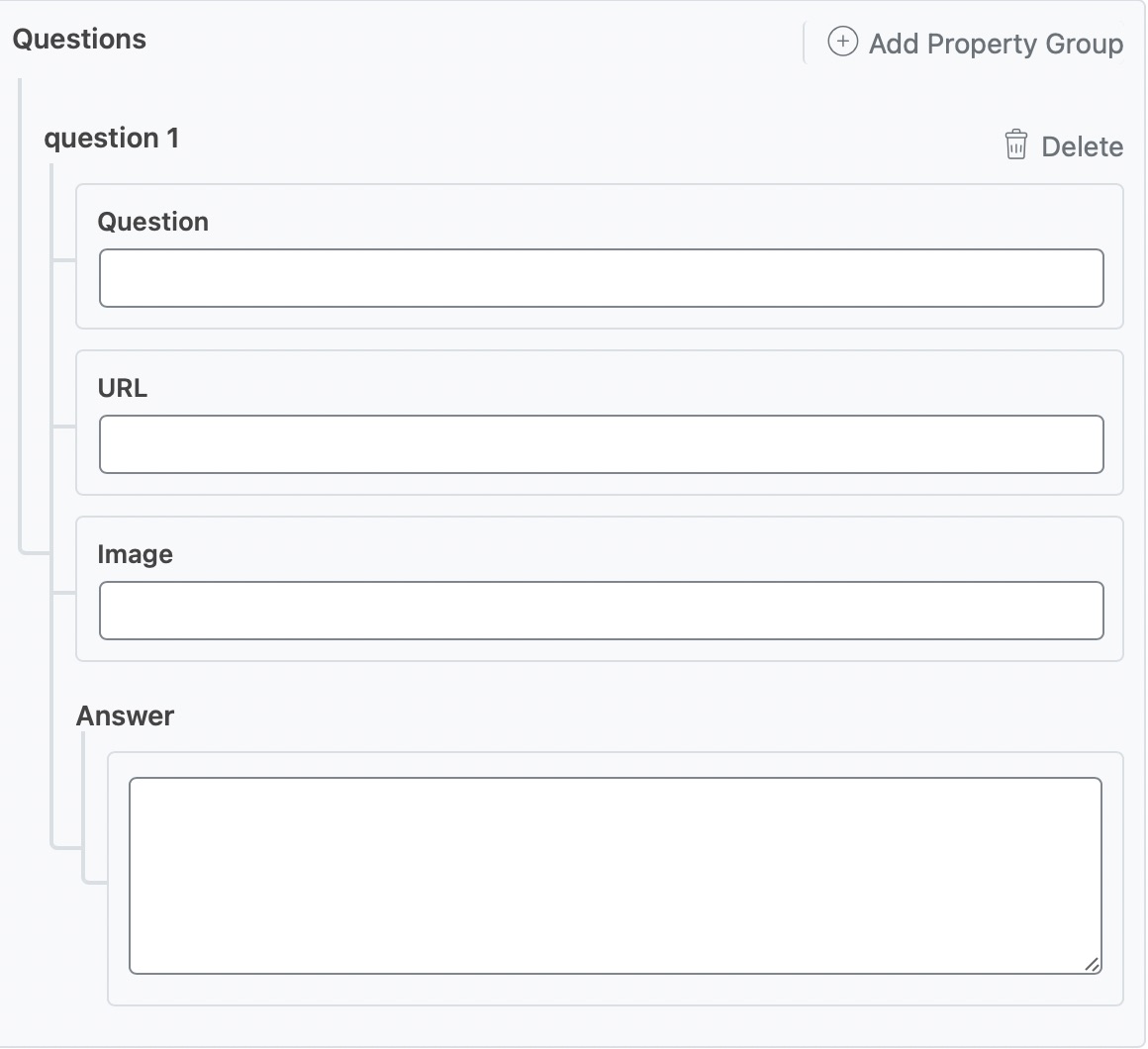Image resolution: width=1148 pixels, height=1049 pixels.
Task: Focus the URL text field
Action: (601, 444)
